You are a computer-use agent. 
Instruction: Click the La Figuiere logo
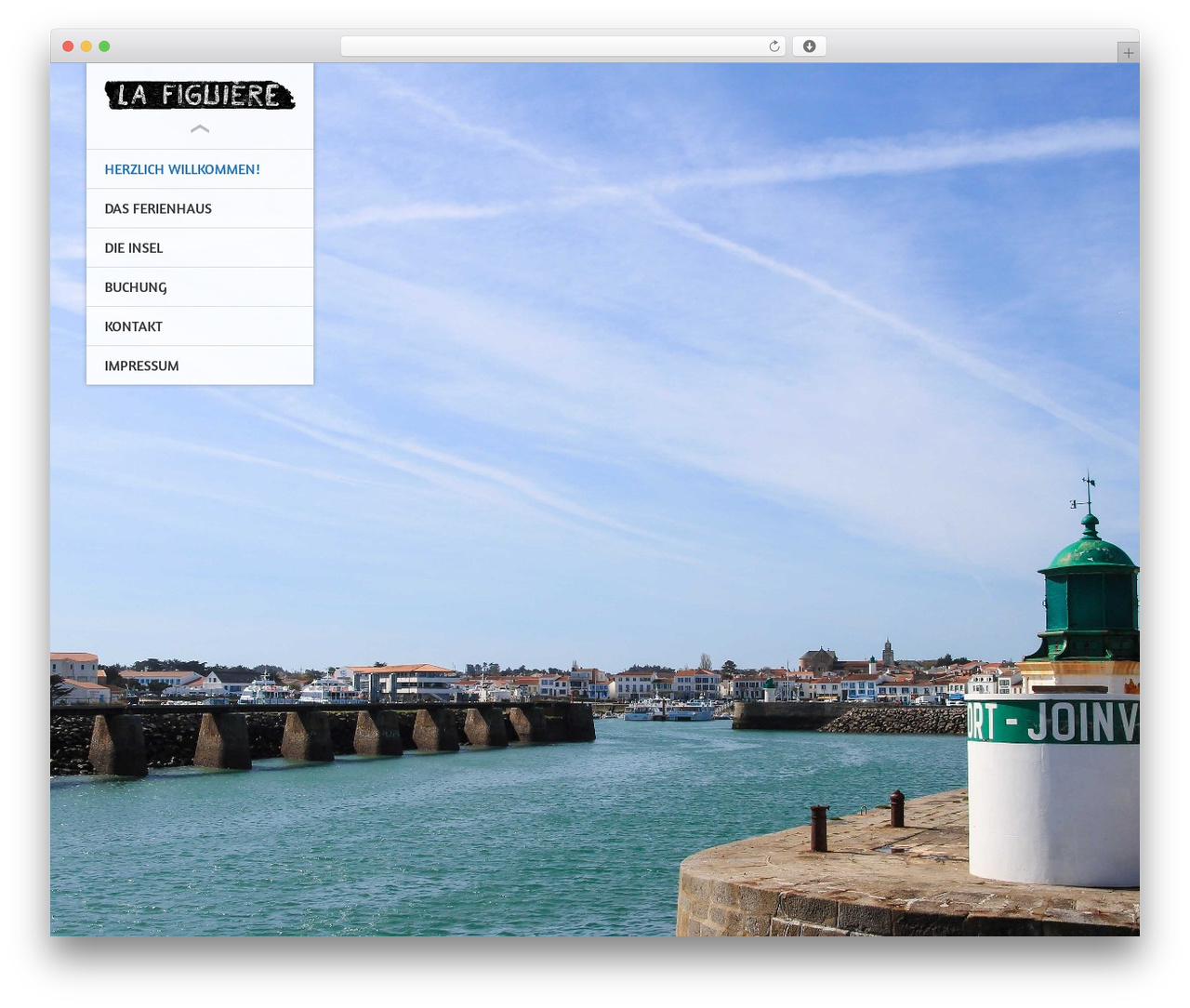point(200,95)
